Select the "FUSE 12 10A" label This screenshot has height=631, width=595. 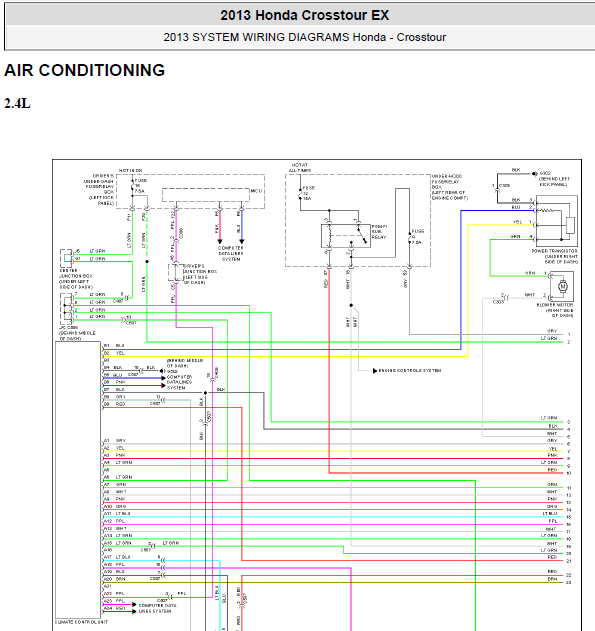(309, 193)
